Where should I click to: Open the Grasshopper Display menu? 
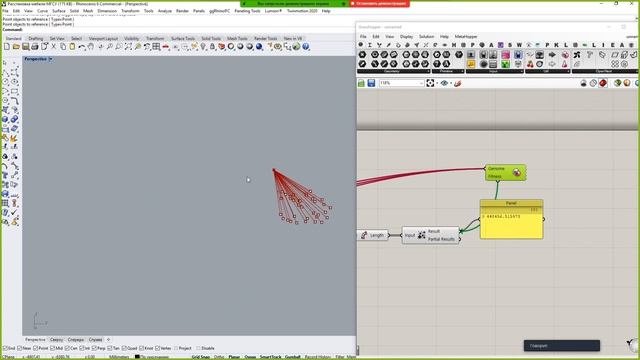click(x=406, y=37)
